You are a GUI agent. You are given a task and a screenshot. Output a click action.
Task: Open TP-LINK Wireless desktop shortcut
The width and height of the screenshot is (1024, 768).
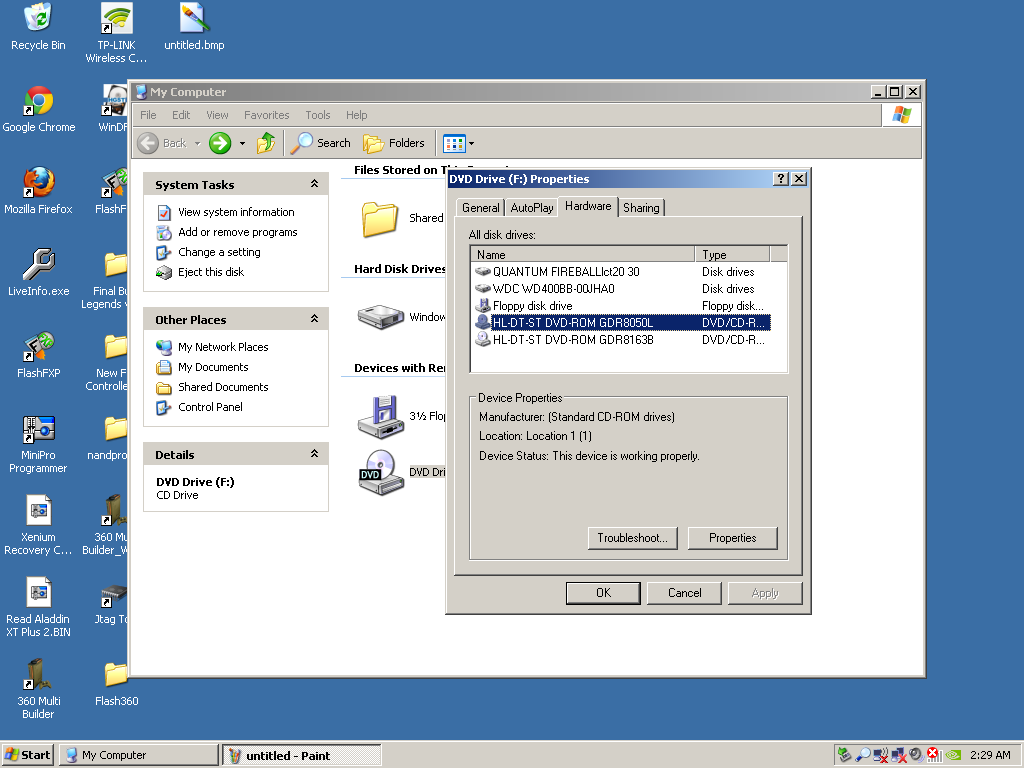point(116,32)
